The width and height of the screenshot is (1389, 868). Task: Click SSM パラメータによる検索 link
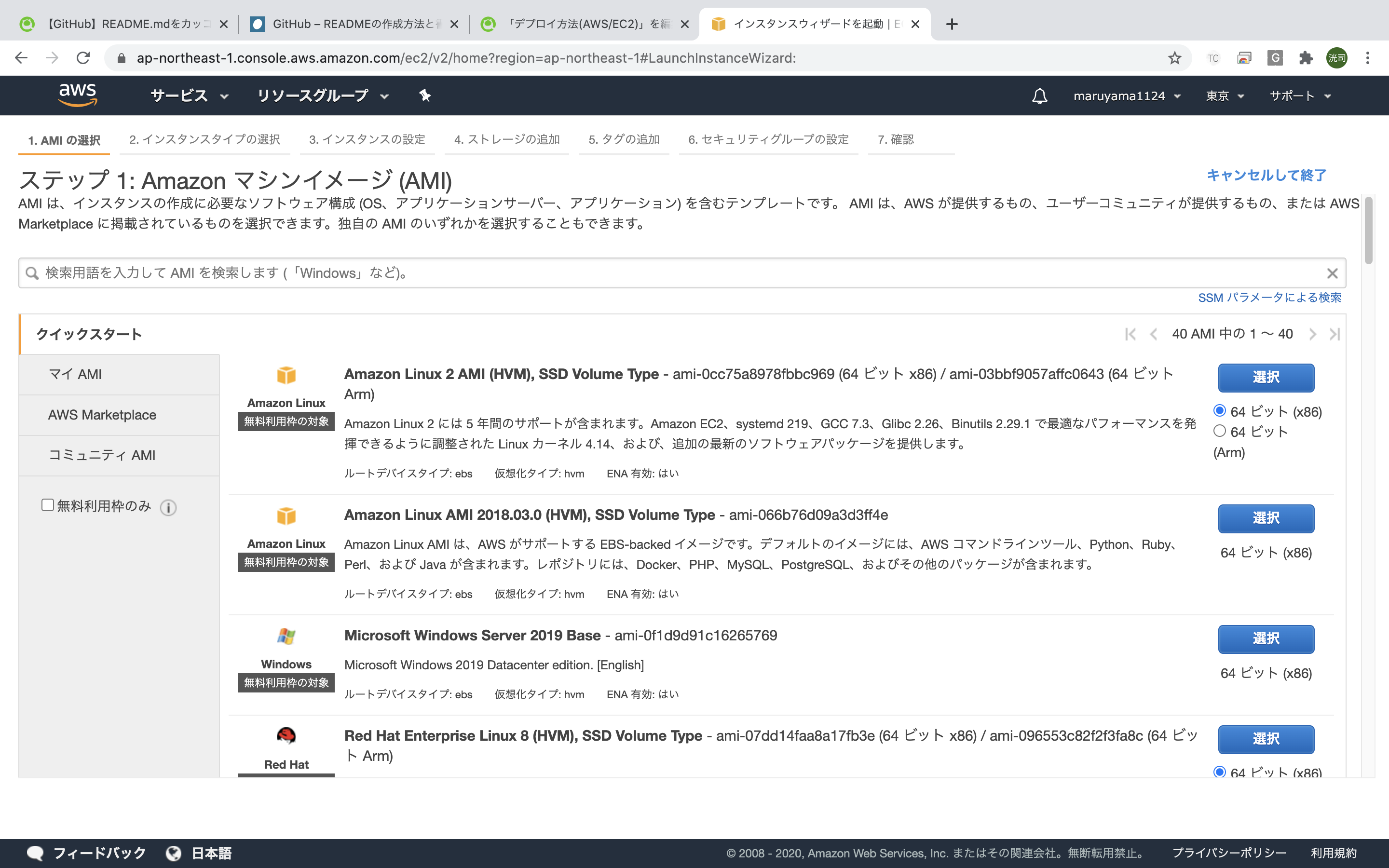pyautogui.click(x=1269, y=298)
